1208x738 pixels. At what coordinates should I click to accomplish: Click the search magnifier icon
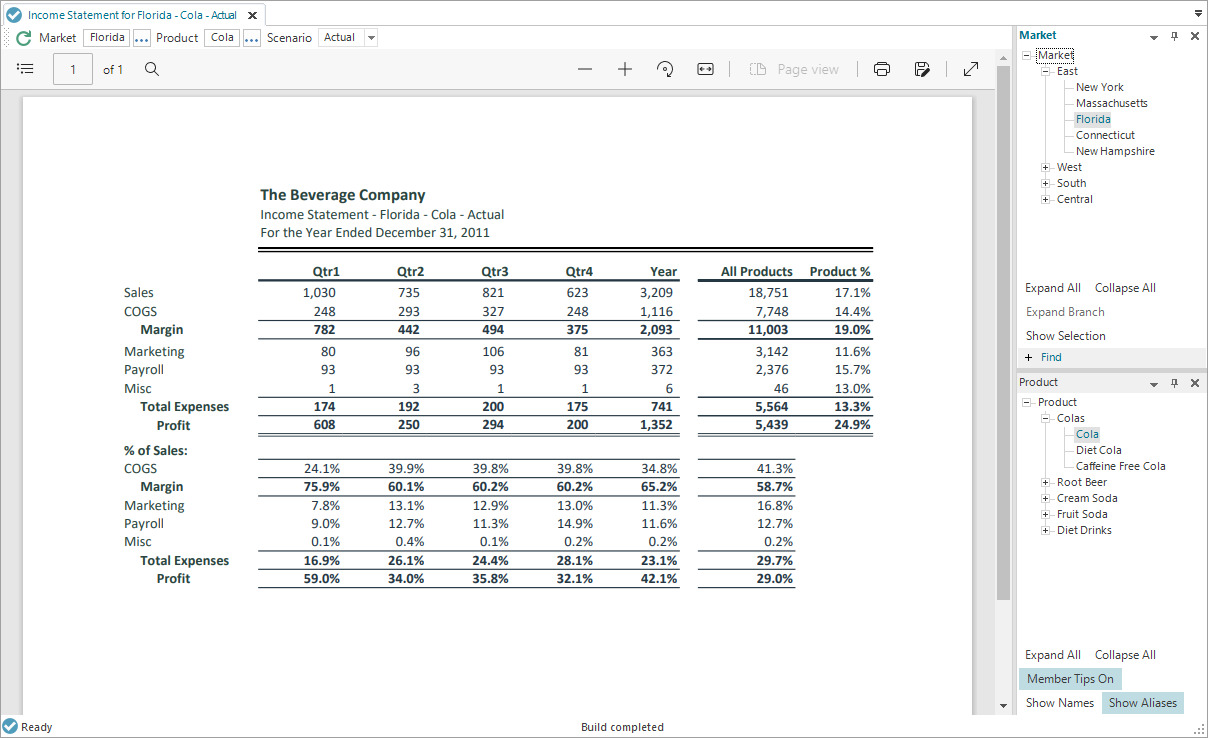152,69
